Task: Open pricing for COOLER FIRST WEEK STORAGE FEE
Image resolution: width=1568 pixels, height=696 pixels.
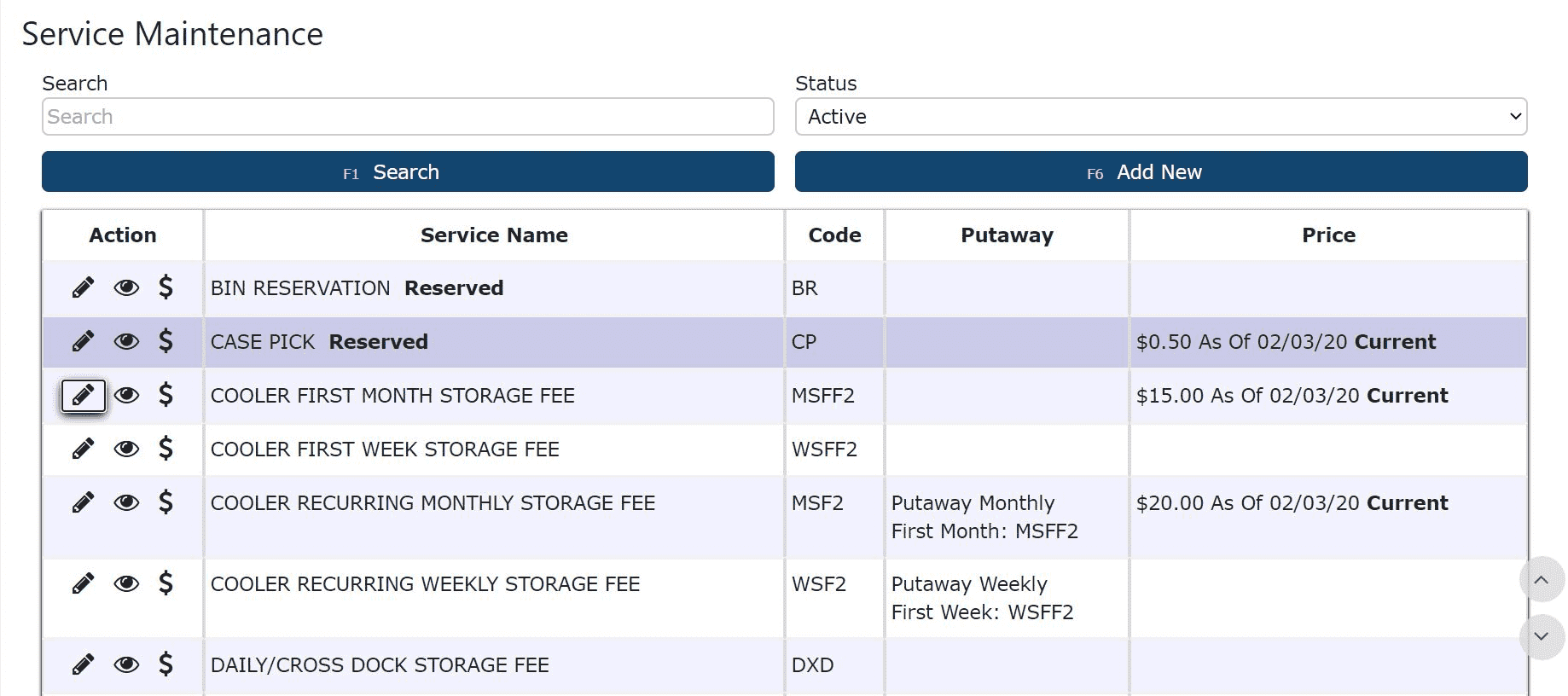Action: pyautogui.click(x=166, y=449)
